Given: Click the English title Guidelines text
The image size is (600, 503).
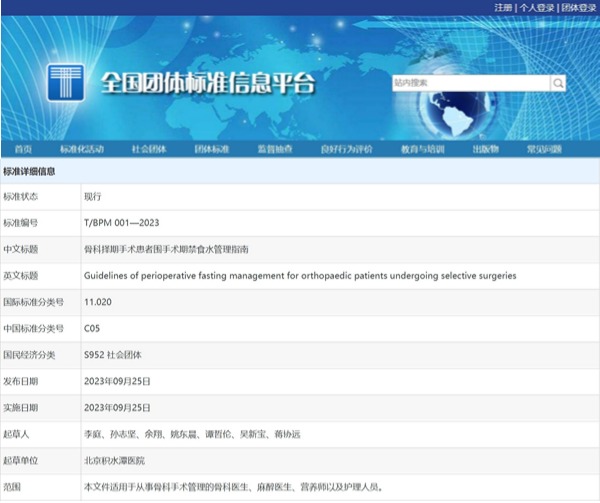Looking at the screenshot, I should [x=300, y=275].
